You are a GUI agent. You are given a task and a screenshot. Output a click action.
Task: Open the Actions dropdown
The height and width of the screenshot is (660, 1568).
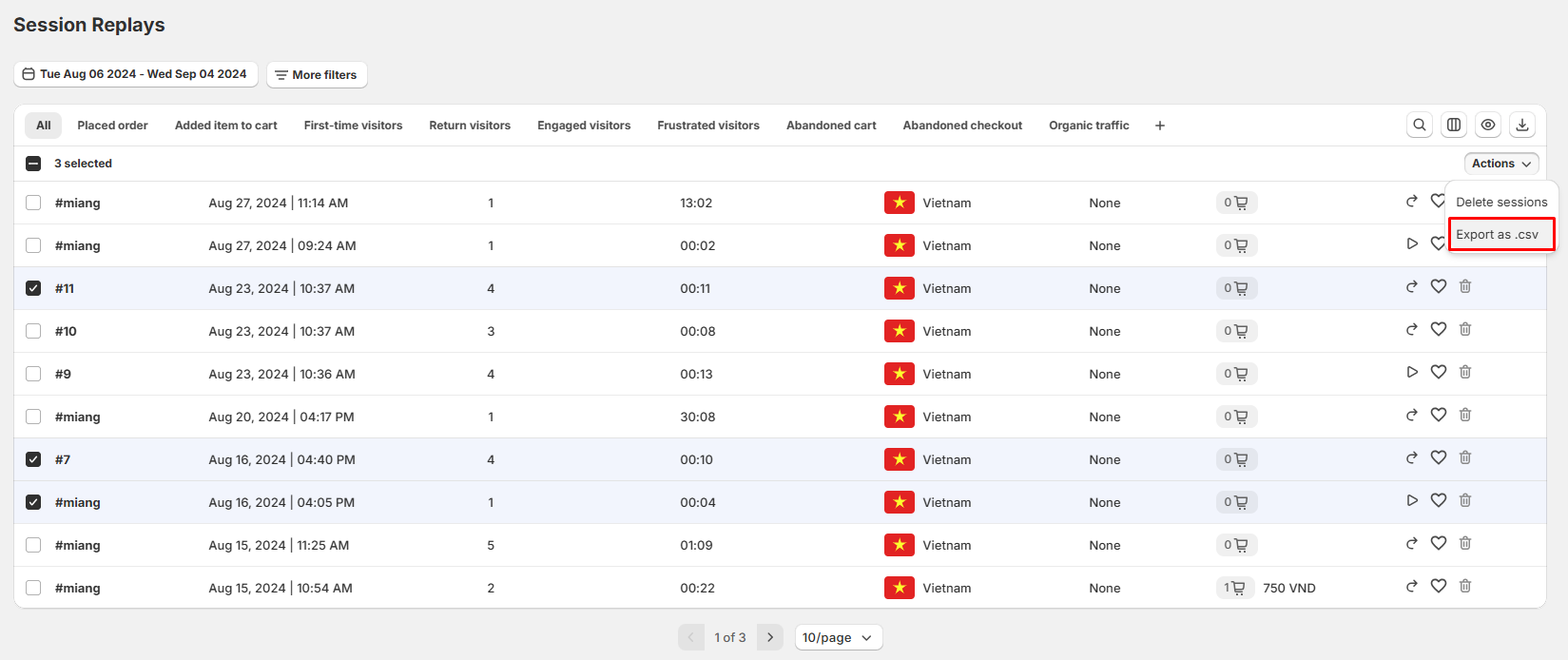coord(1500,164)
